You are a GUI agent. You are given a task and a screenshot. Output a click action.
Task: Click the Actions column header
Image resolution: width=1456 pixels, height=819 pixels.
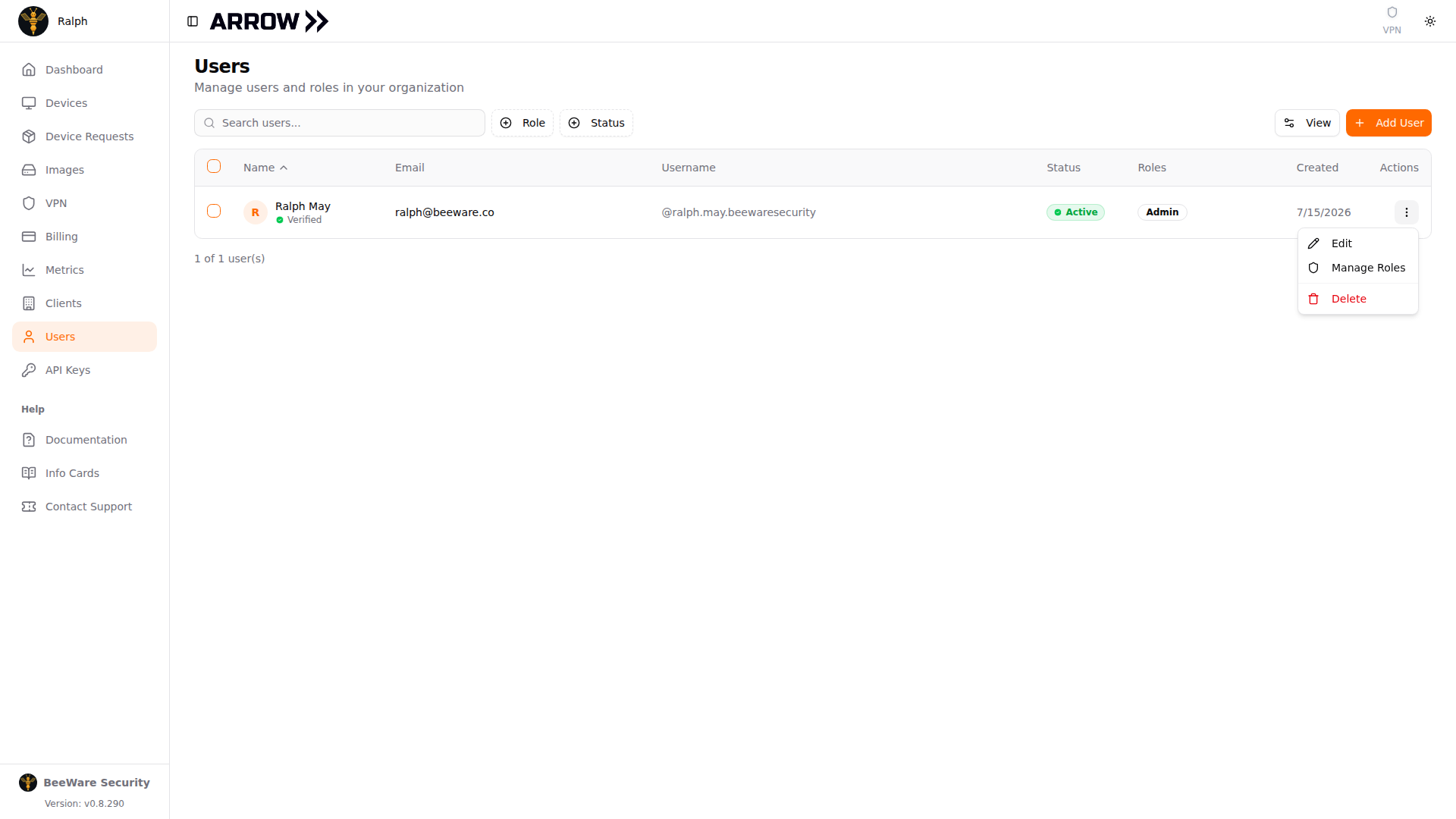point(1398,168)
